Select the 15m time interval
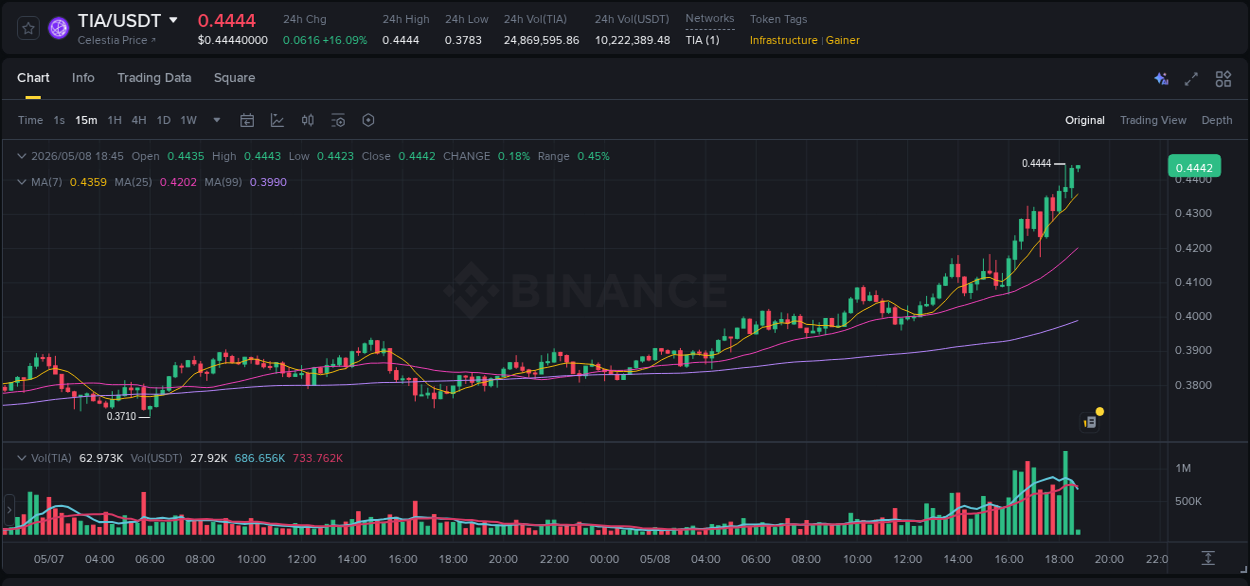The width and height of the screenshot is (1250, 586). point(86,120)
